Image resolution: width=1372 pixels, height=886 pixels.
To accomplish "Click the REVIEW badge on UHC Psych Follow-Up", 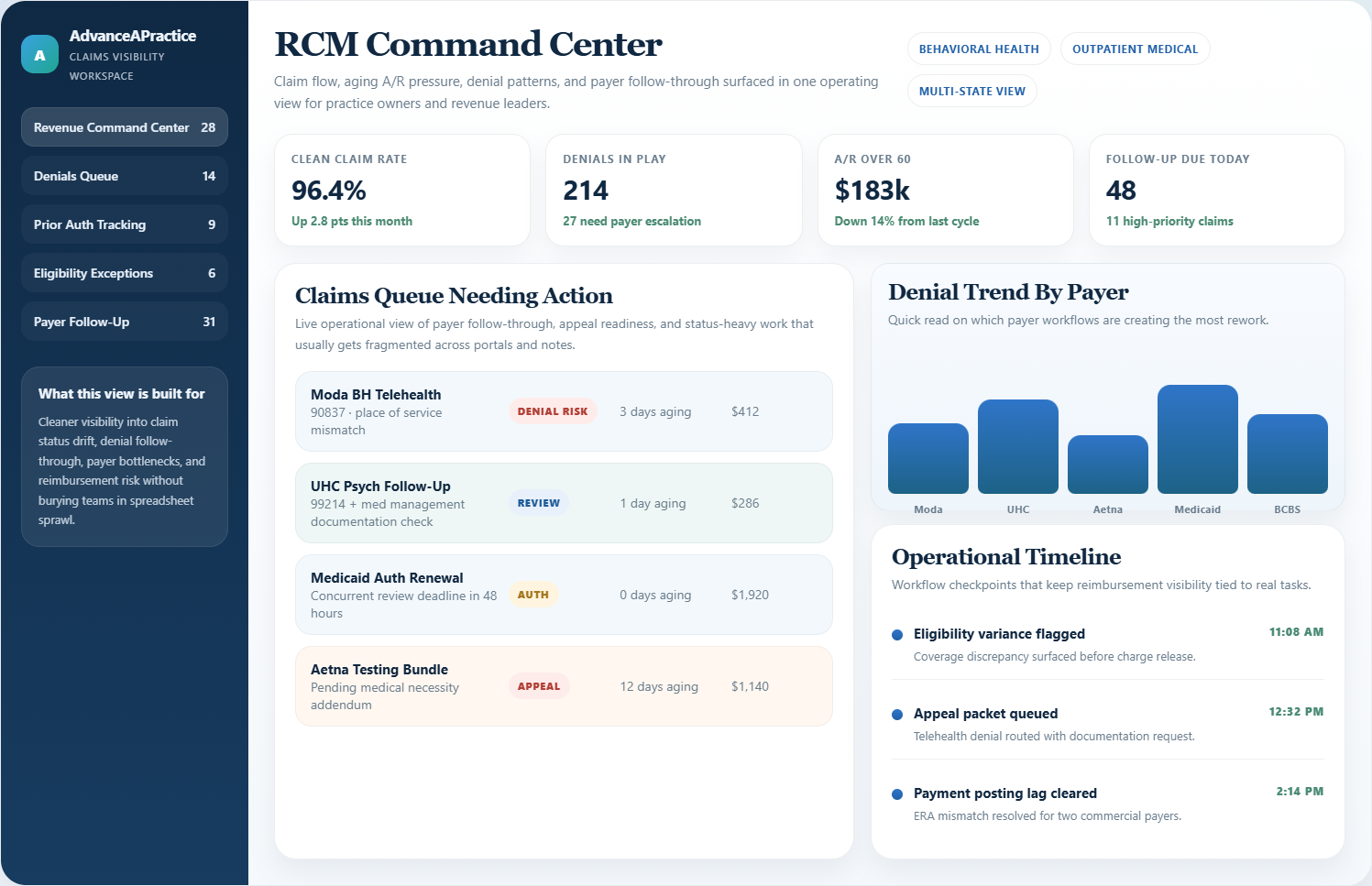I will (x=538, y=502).
